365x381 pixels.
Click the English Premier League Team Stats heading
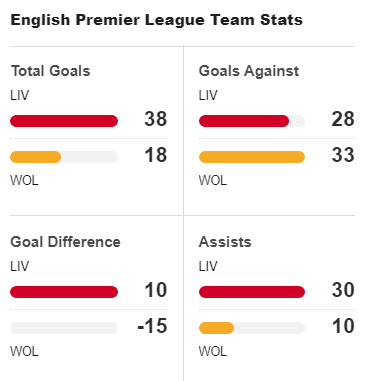tap(157, 20)
